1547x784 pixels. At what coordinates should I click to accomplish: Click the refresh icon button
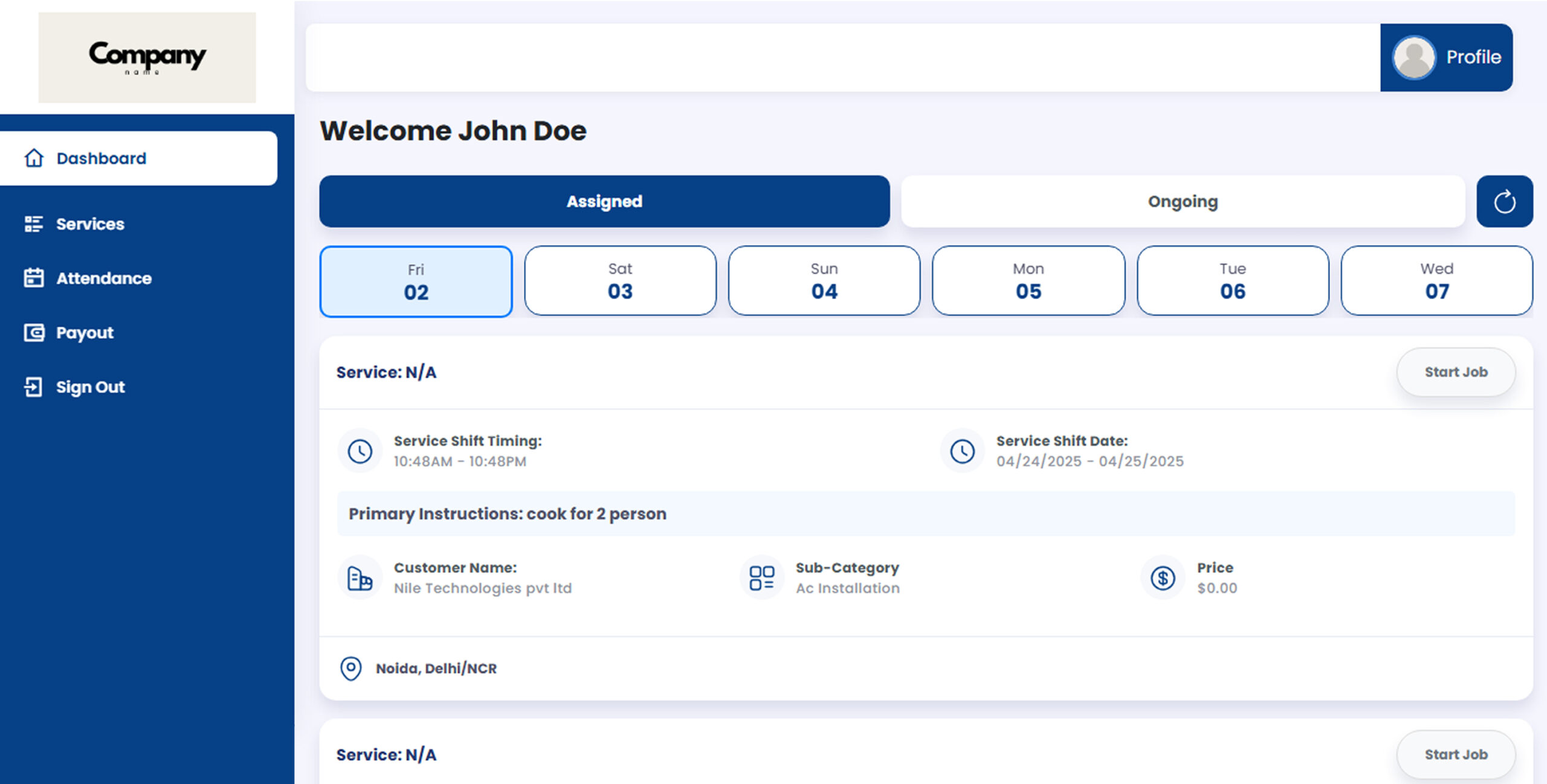[x=1504, y=202]
